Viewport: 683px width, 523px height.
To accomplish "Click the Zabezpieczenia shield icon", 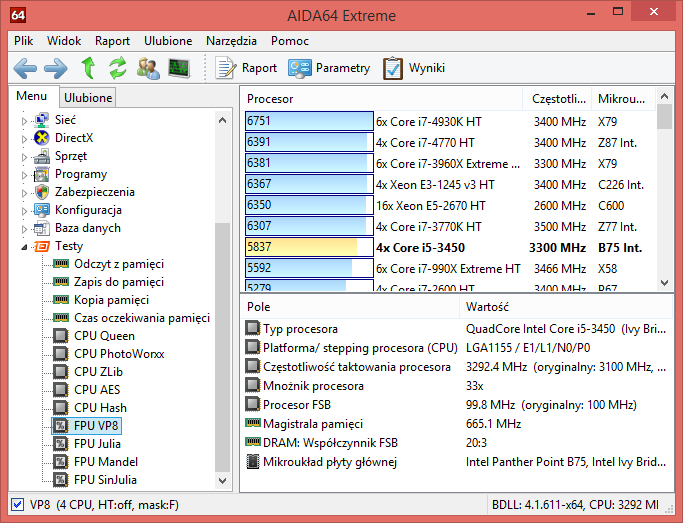I will click(42, 192).
